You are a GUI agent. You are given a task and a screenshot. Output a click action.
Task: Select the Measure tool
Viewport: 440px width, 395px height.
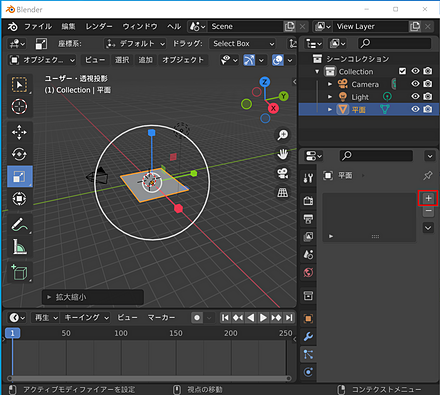(x=20, y=247)
